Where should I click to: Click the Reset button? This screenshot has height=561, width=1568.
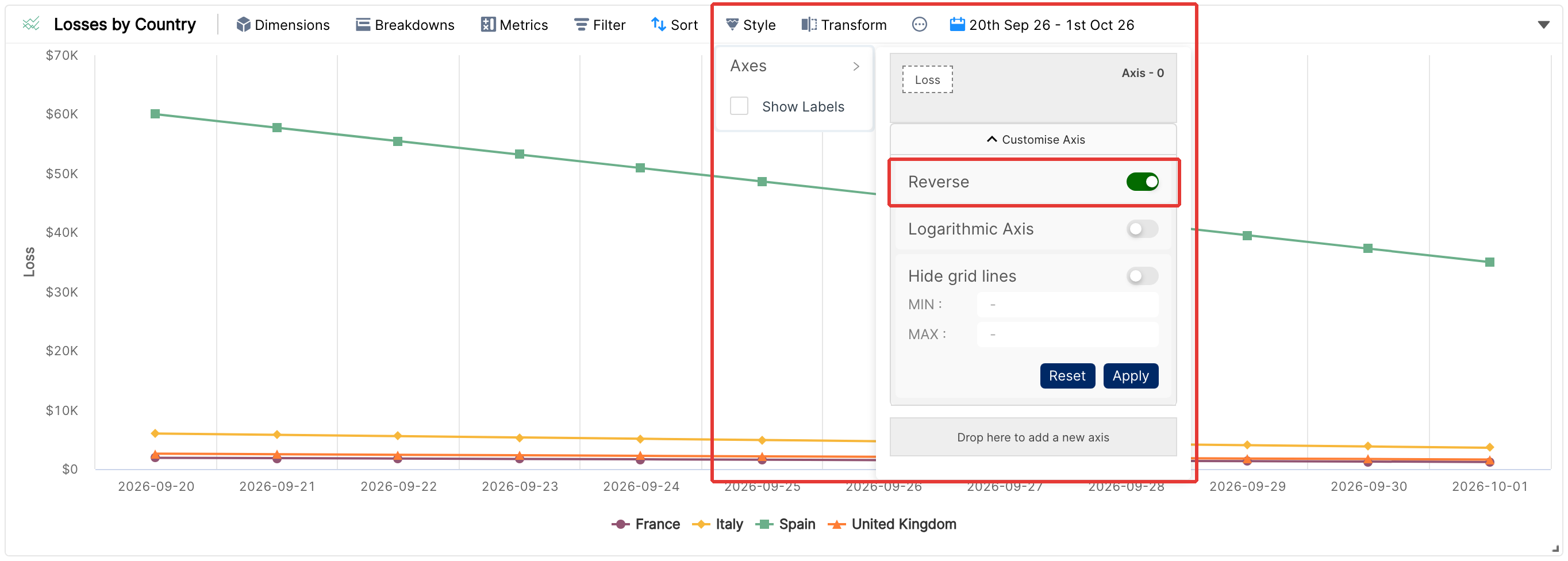tap(1067, 376)
